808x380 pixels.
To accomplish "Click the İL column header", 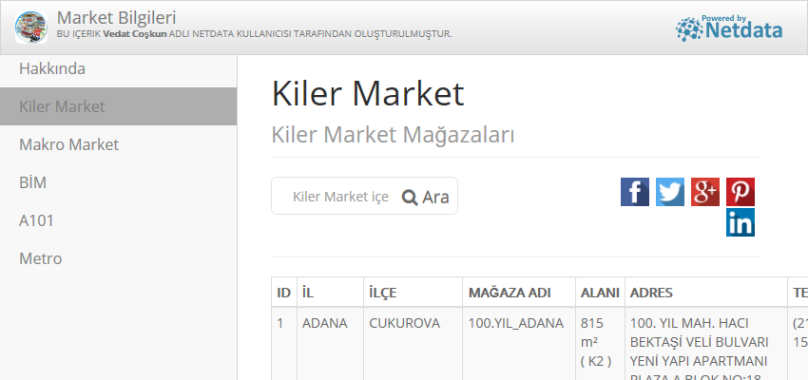I will 330,293.
